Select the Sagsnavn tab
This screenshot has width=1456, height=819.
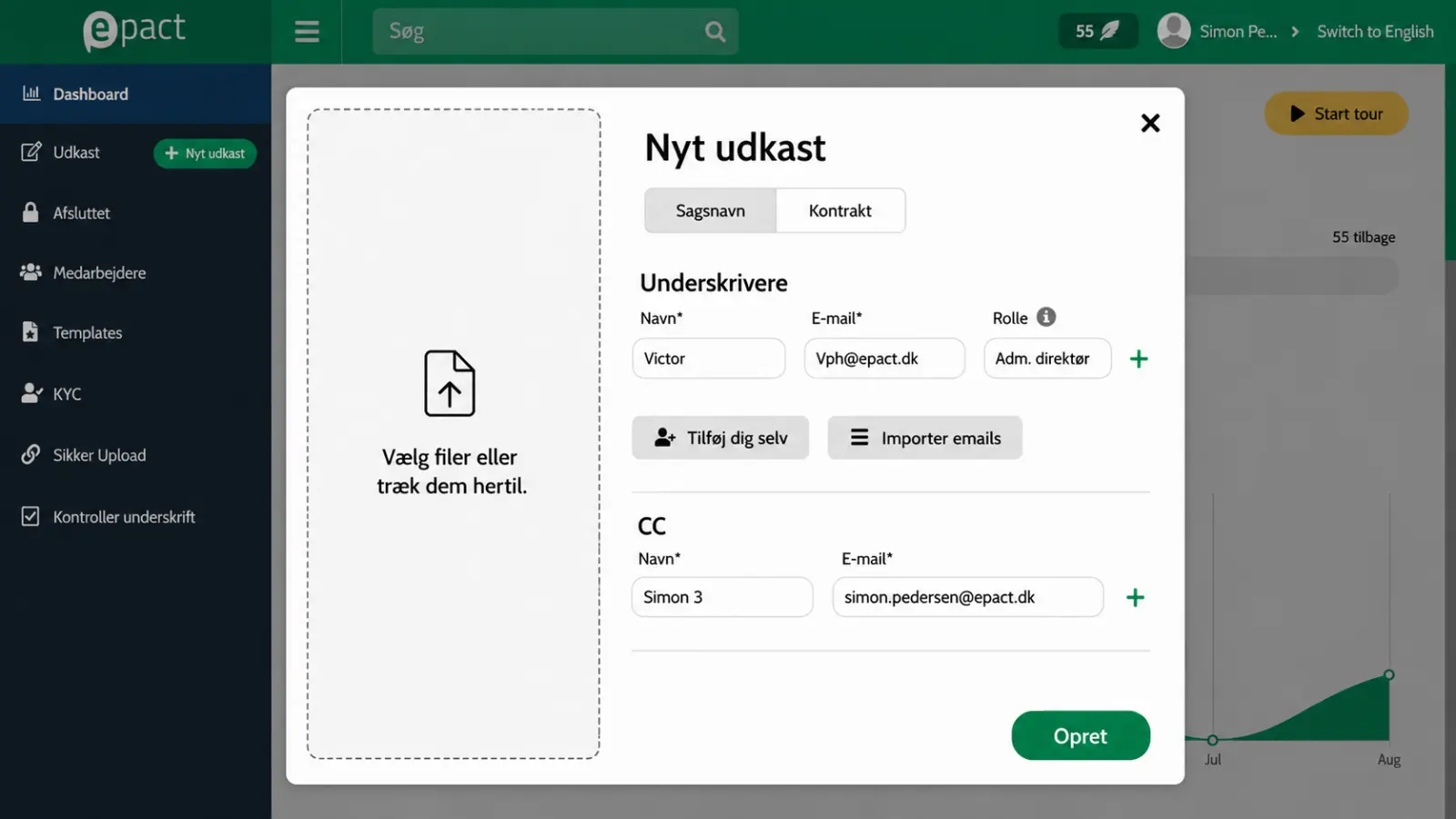[x=711, y=211]
